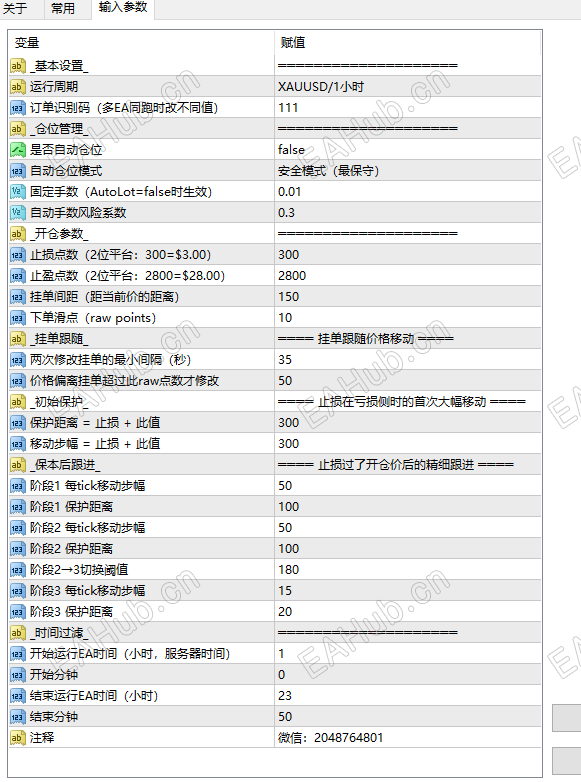Edit the 止盈点数 value 2800
The image size is (581, 782).
click(x=407, y=276)
